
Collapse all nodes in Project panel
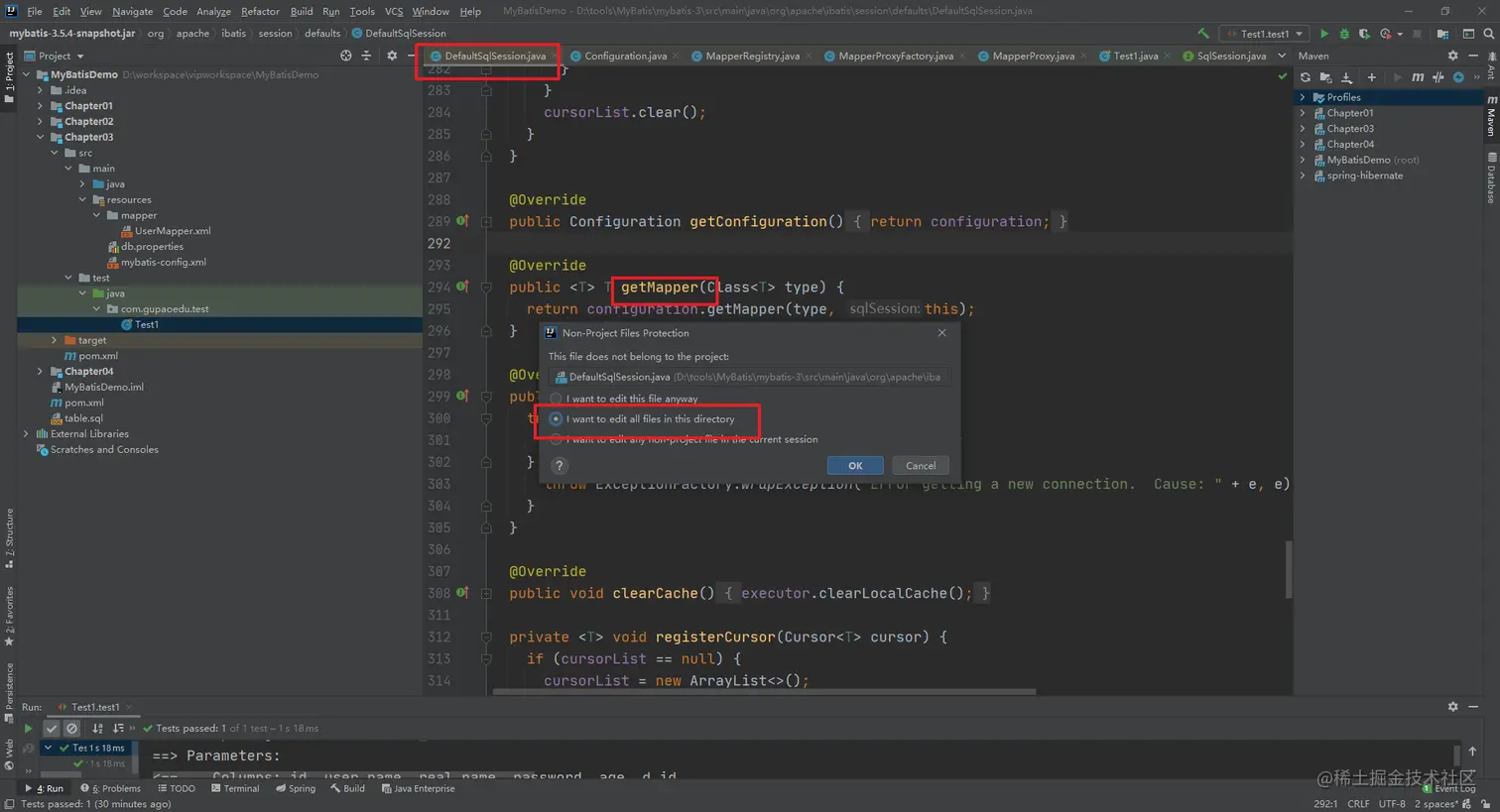(366, 56)
